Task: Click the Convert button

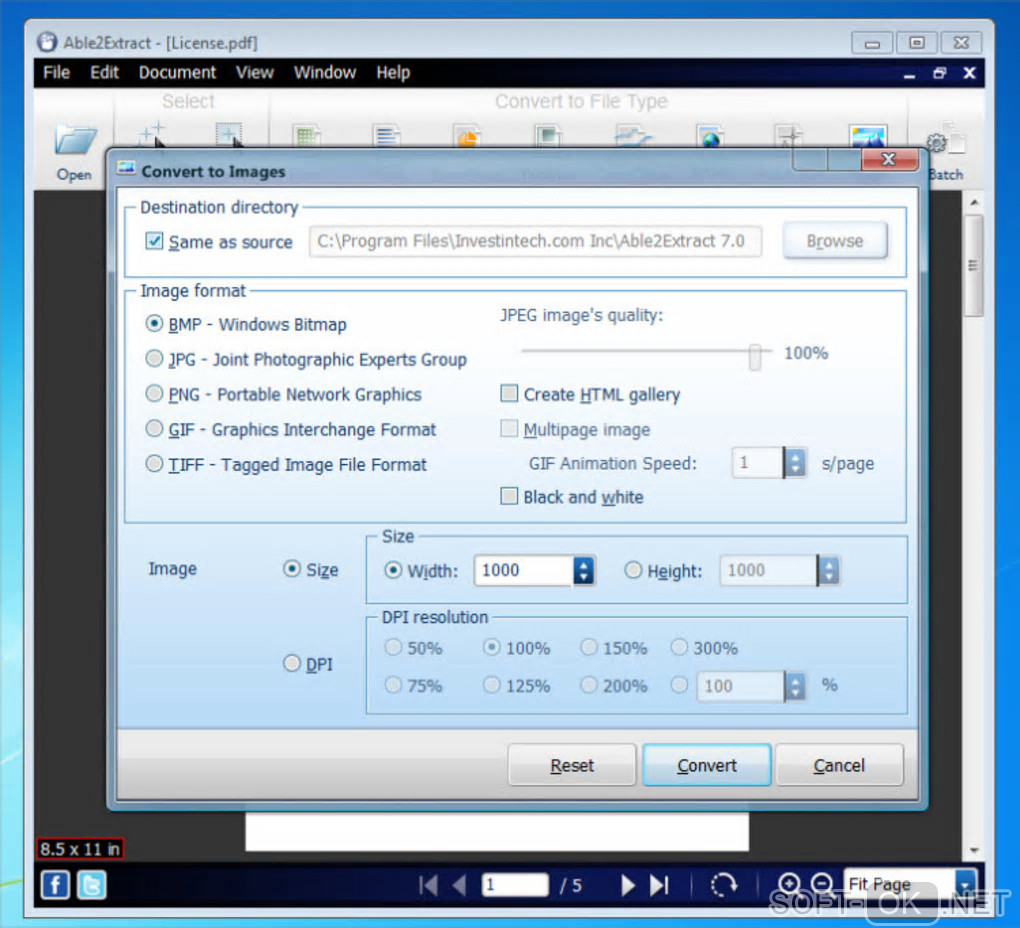Action: [706, 765]
